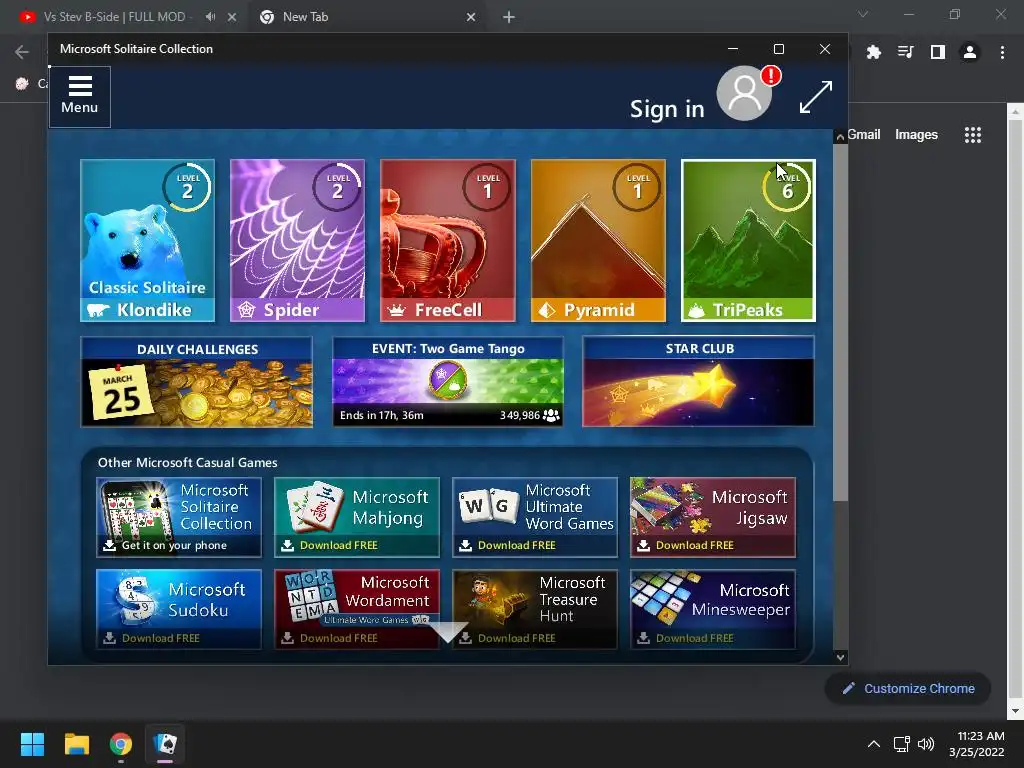Download Microsoft Mahjong free
The height and width of the screenshot is (768, 1024).
click(357, 517)
